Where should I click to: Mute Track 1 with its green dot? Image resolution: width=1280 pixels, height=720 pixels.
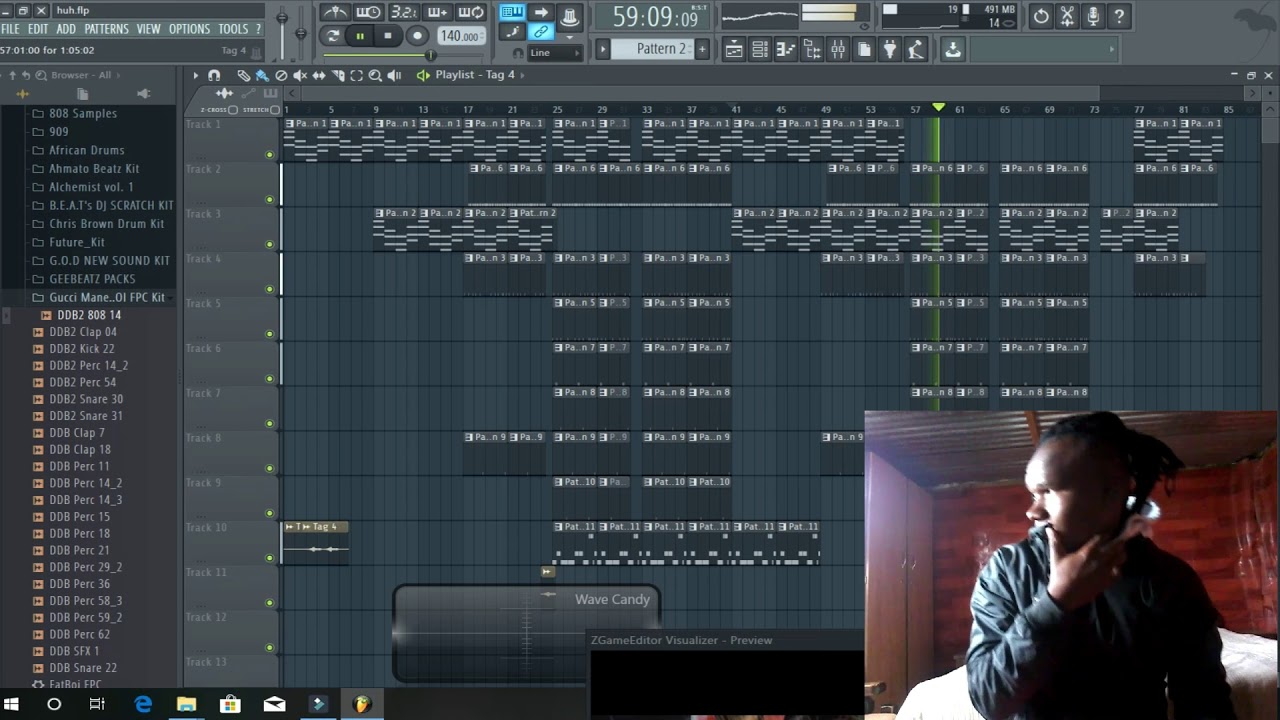269,155
